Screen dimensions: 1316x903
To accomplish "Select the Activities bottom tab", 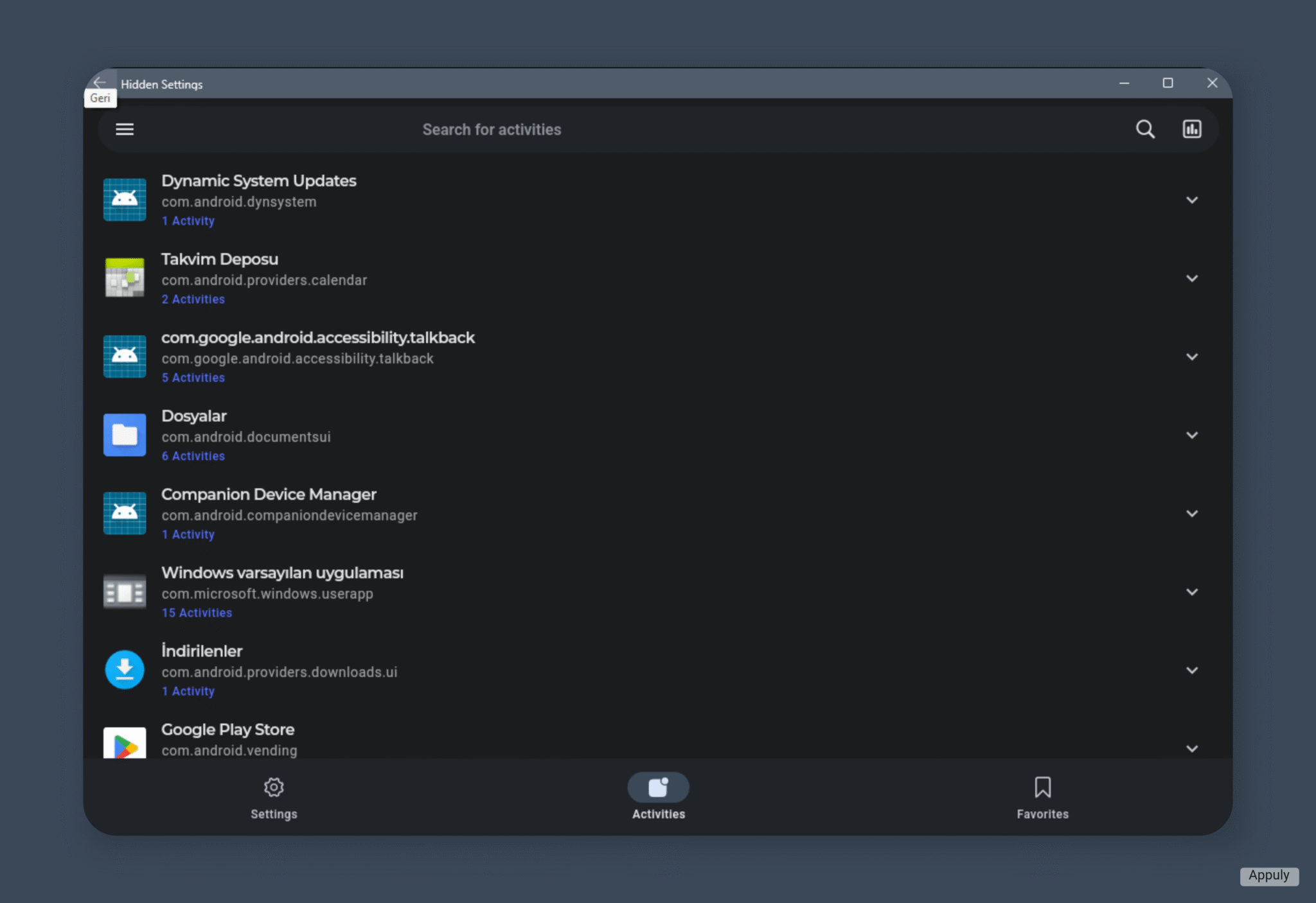I will 658,798.
